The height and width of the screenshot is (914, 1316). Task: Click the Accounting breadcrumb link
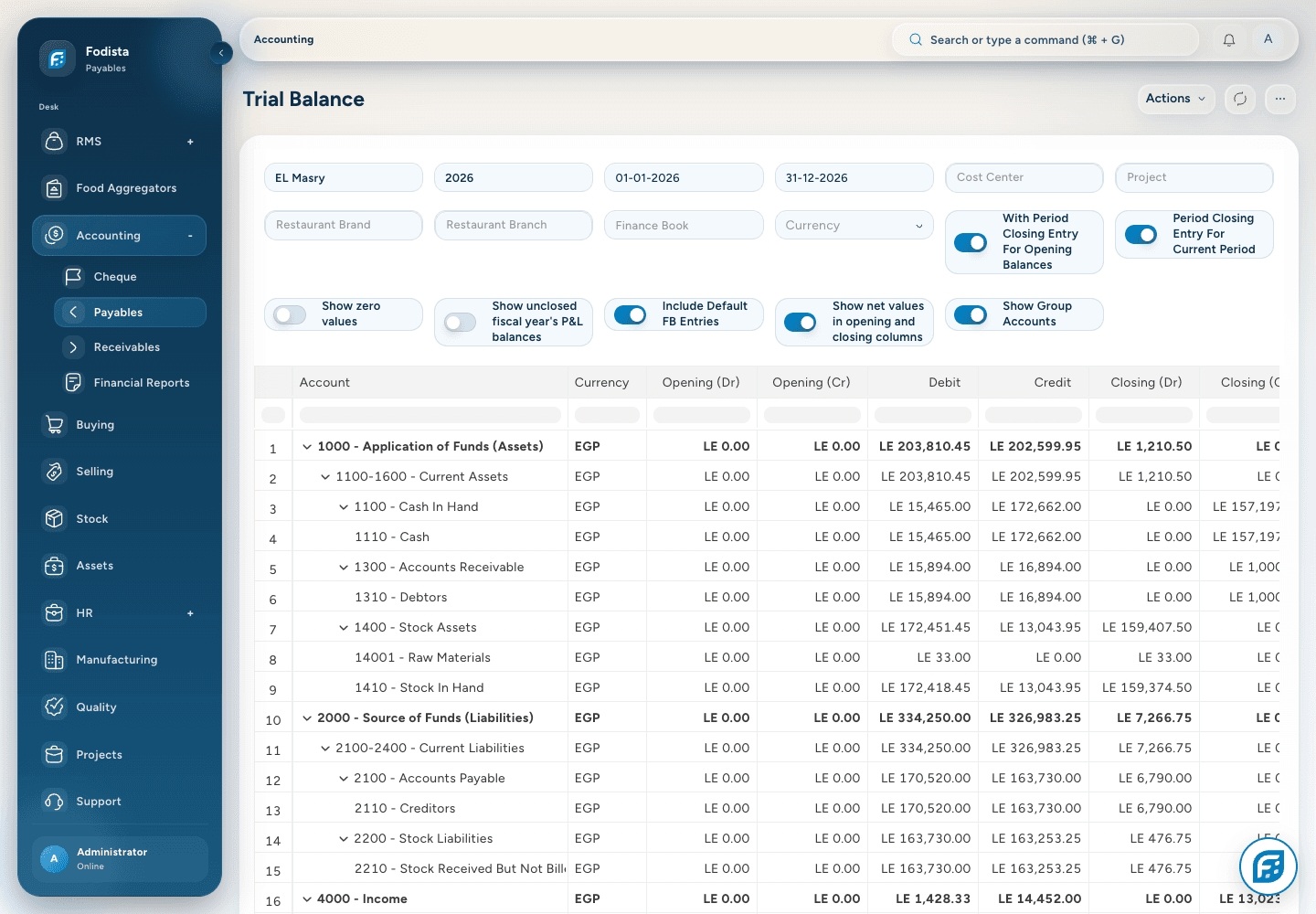[283, 39]
